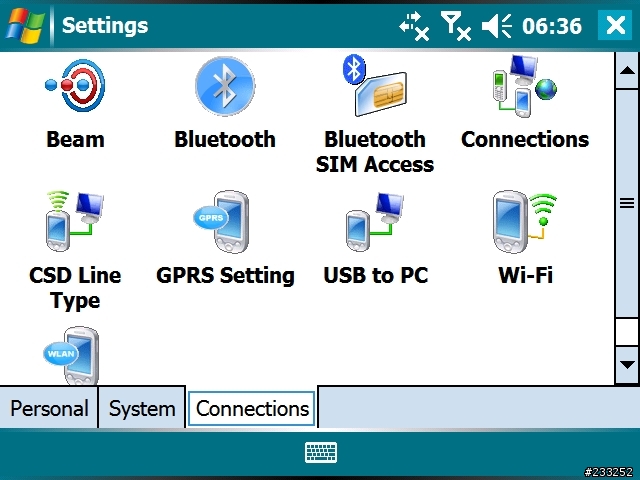Open the Bluetooth settings icon
Screen dimensions: 640x480
pos(225,86)
